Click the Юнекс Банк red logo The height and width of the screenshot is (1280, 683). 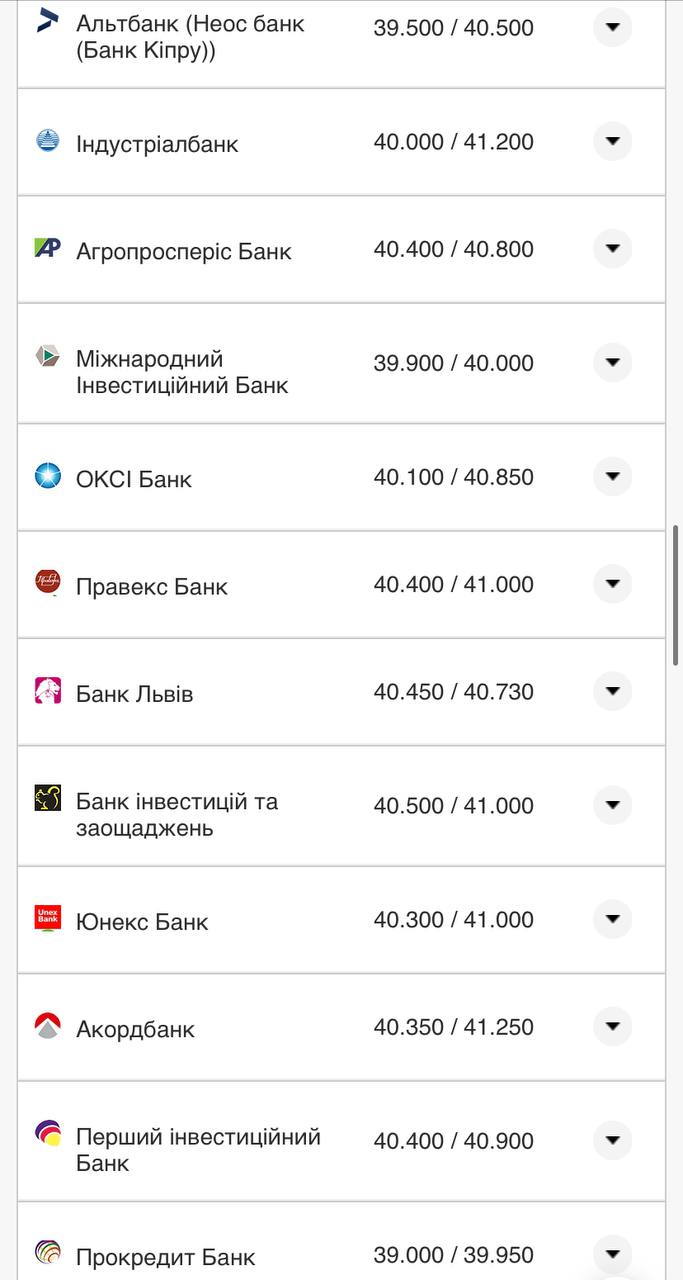pos(48,918)
